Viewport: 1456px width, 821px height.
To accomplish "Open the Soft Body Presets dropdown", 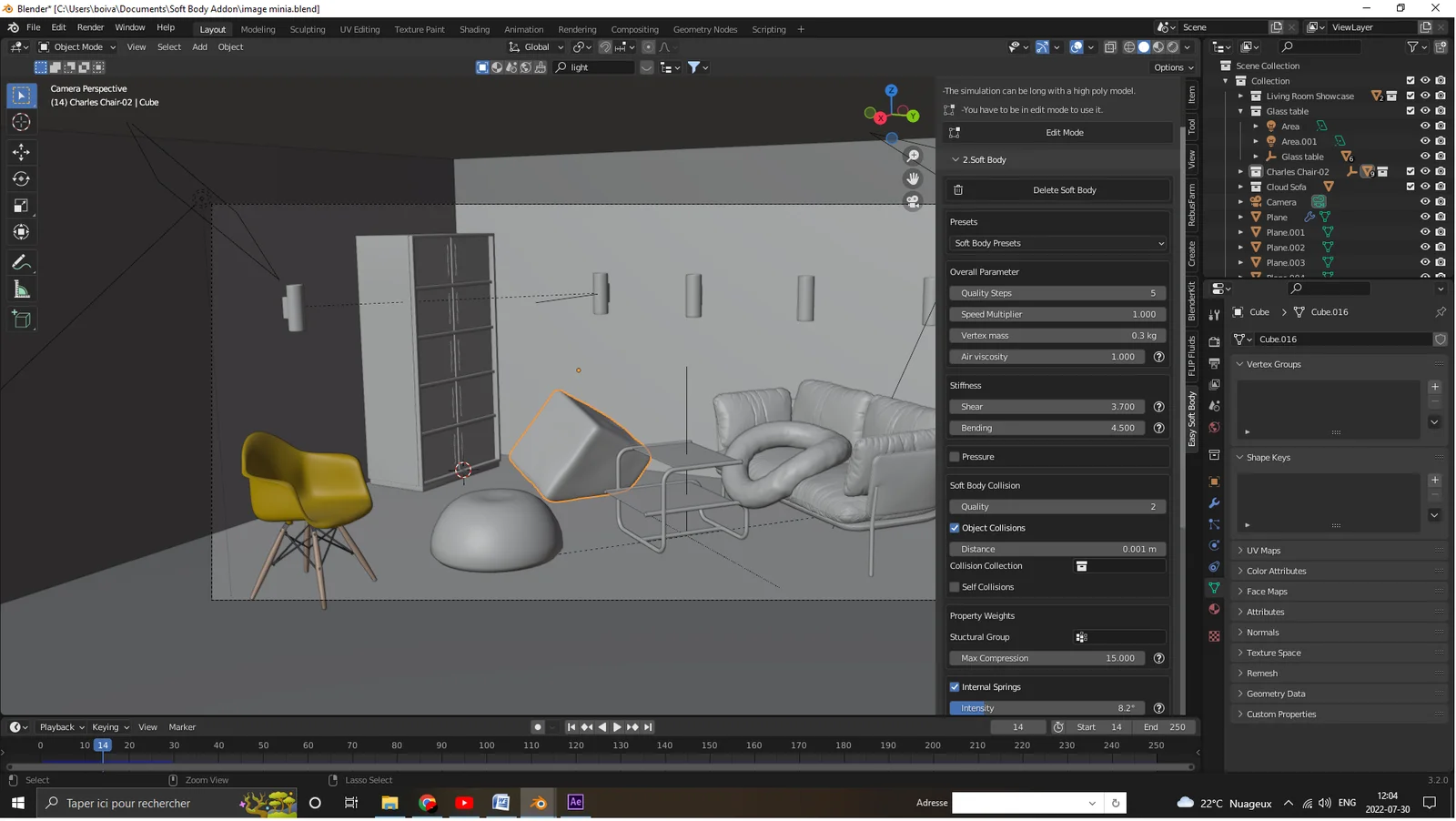I will pos(1057,243).
